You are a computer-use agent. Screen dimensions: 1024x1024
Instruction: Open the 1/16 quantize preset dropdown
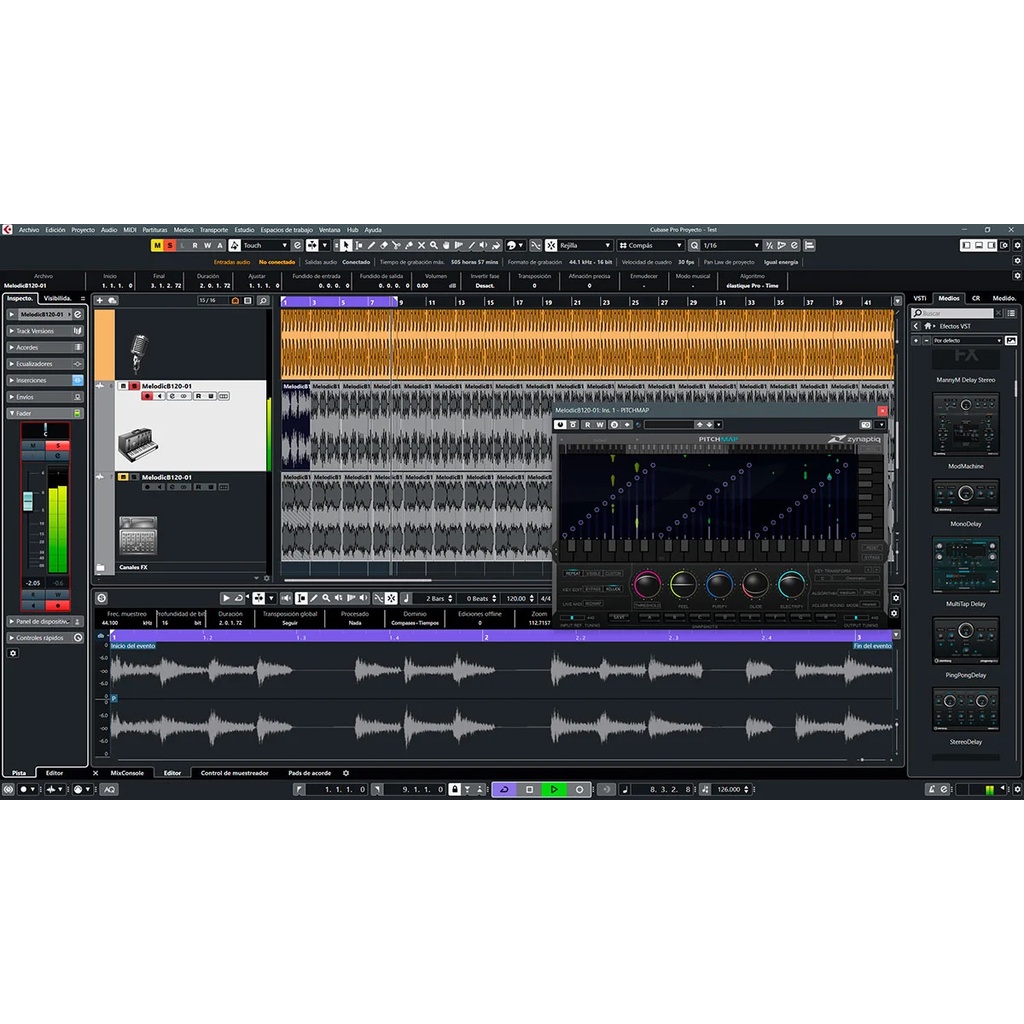coord(731,246)
